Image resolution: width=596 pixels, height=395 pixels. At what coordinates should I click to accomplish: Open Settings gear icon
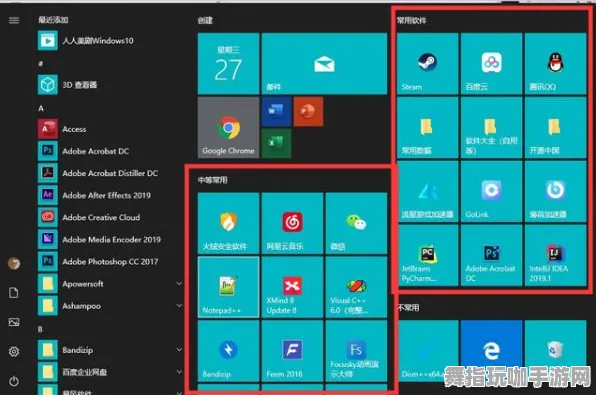coord(14,352)
